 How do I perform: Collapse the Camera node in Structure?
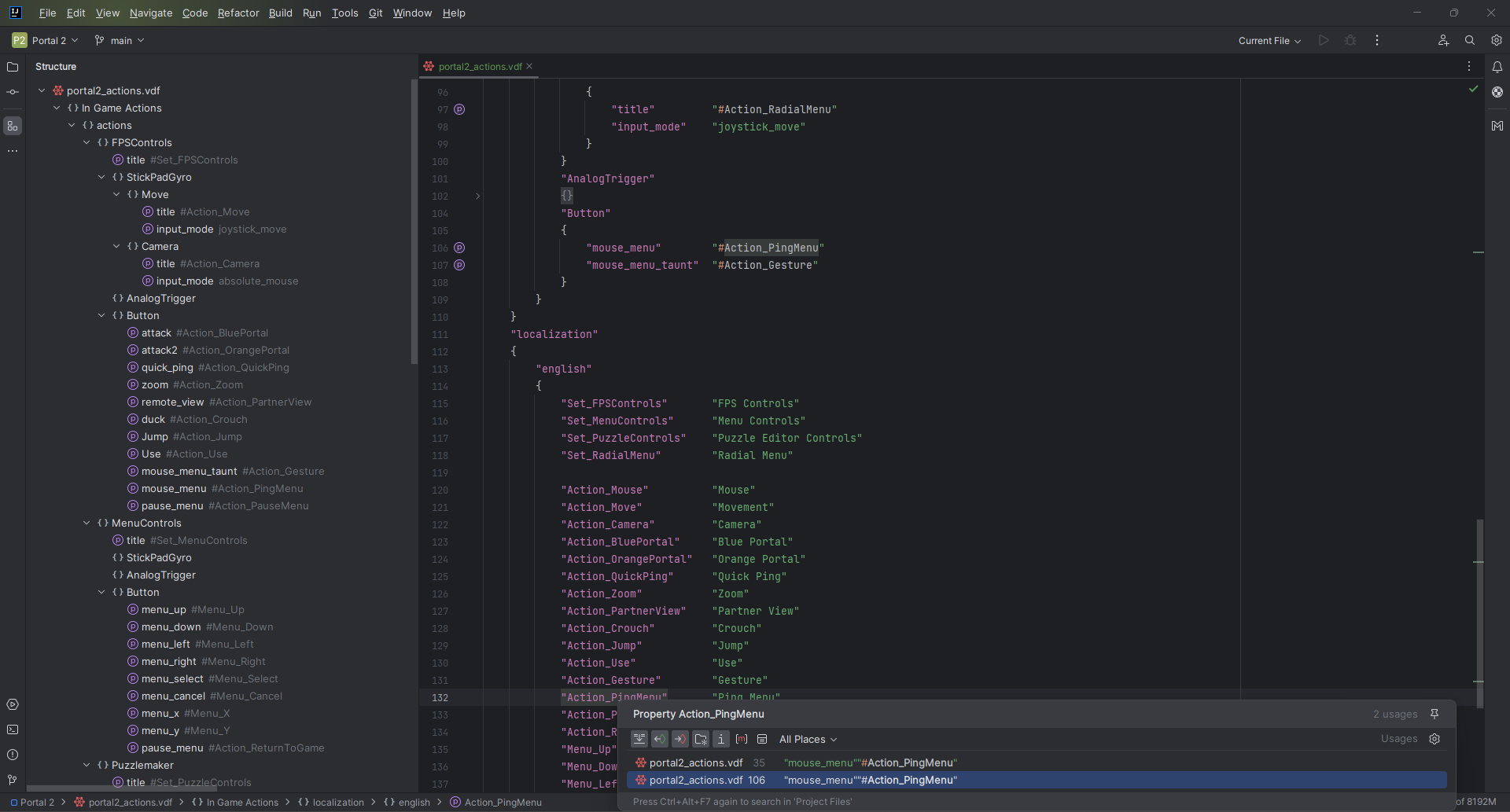(x=116, y=246)
